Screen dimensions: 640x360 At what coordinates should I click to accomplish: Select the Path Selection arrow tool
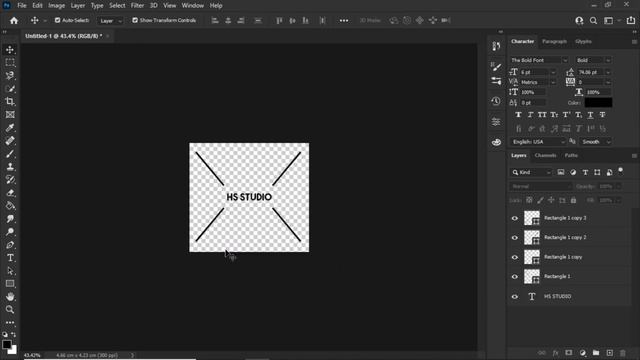point(10,271)
